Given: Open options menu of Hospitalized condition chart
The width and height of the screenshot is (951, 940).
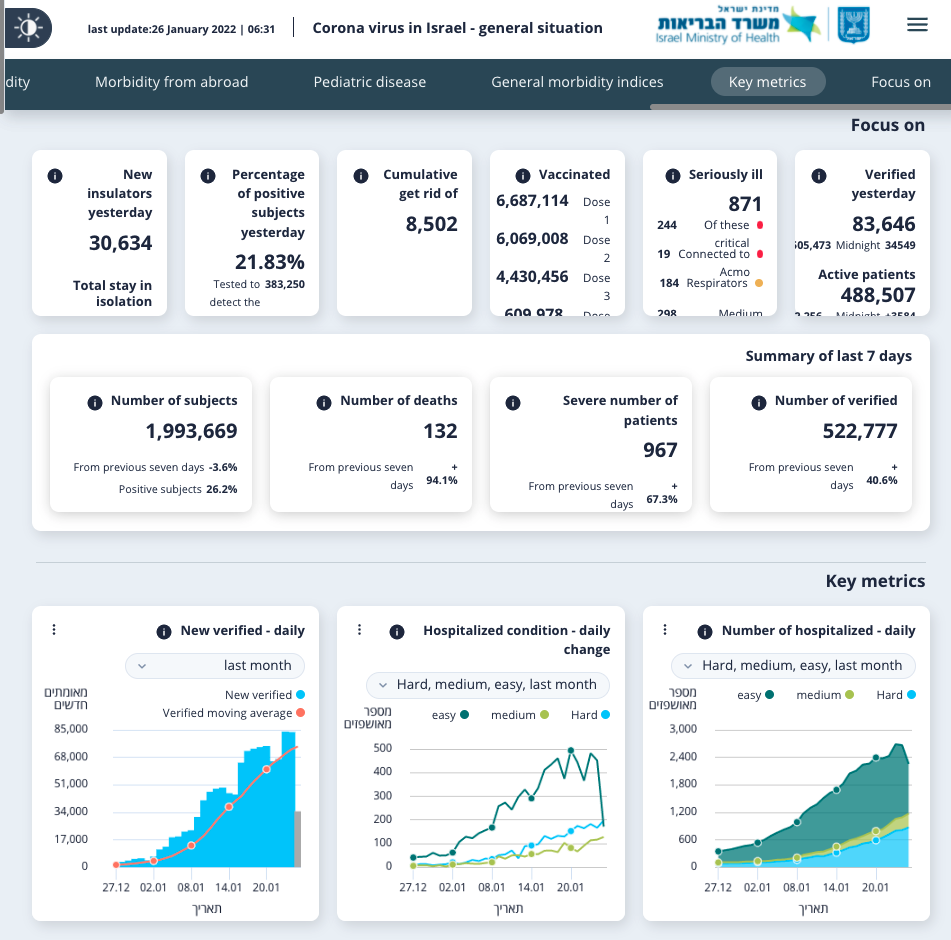Looking at the screenshot, I should click(x=360, y=629).
